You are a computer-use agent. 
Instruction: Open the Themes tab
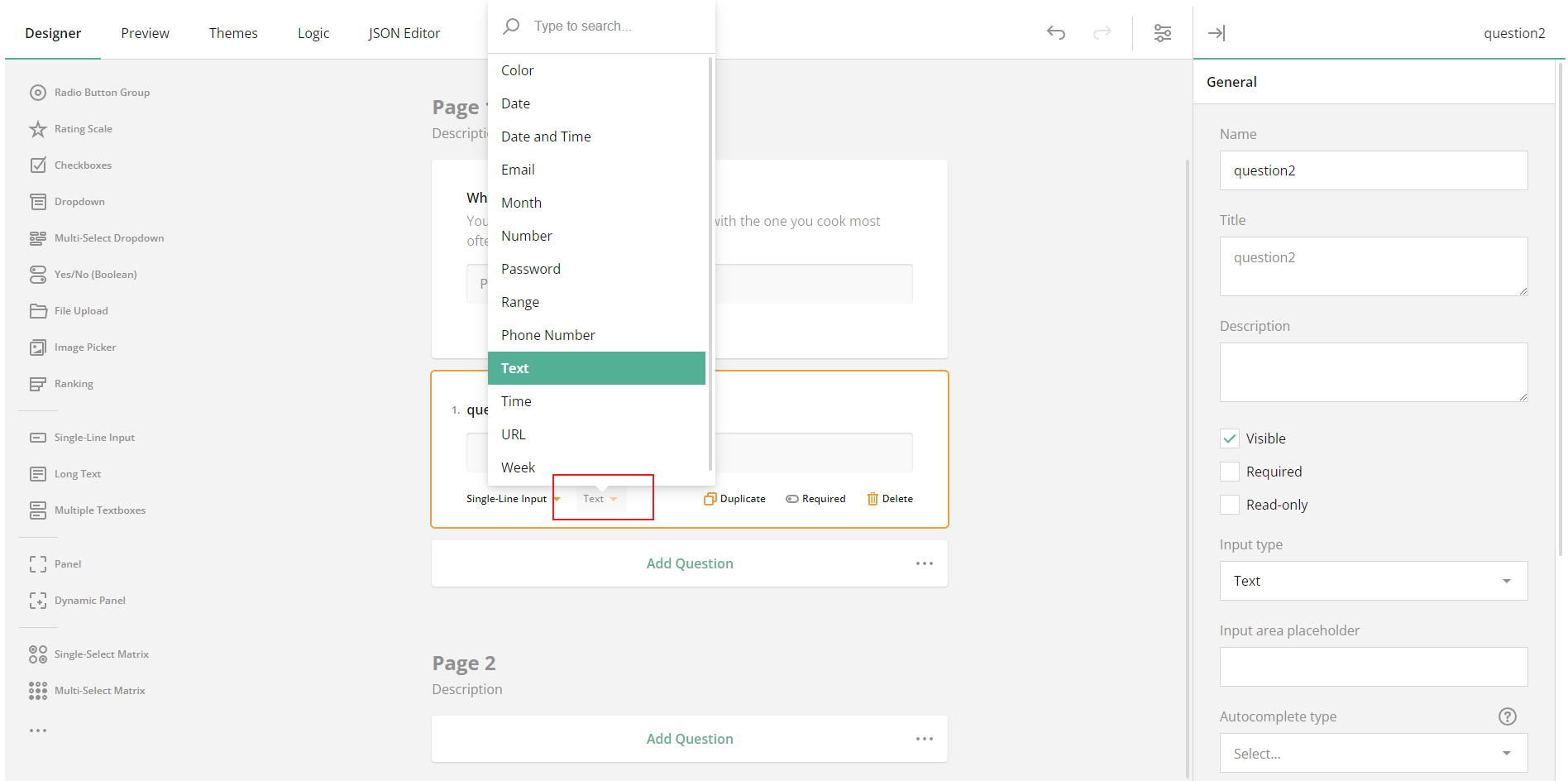[233, 32]
